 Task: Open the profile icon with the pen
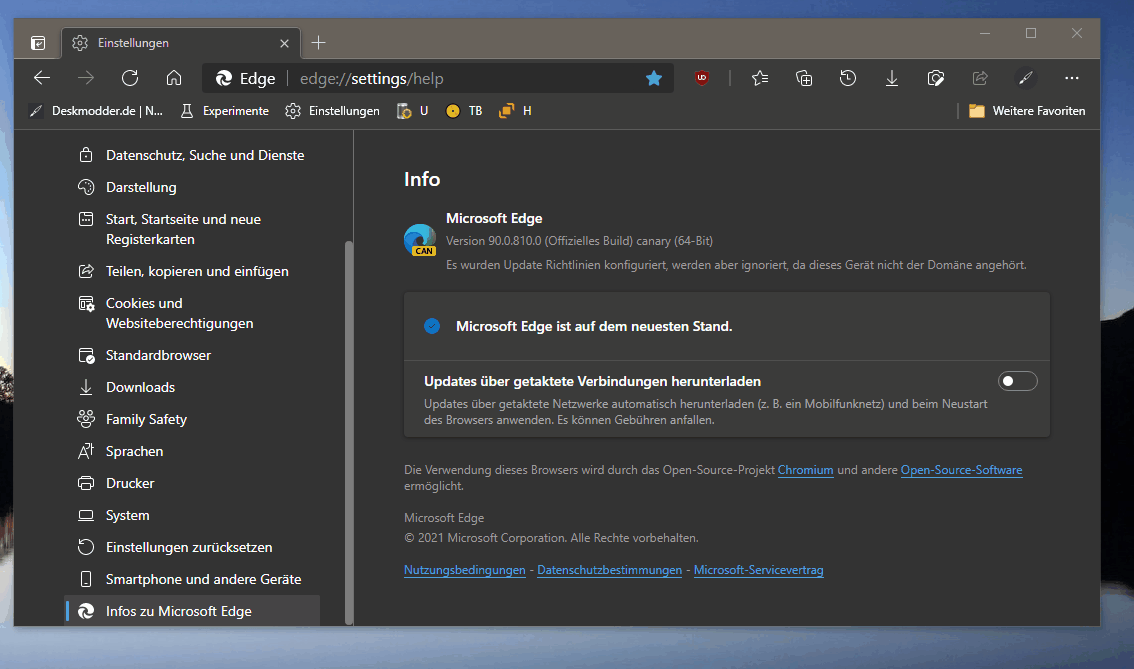(x=1026, y=78)
